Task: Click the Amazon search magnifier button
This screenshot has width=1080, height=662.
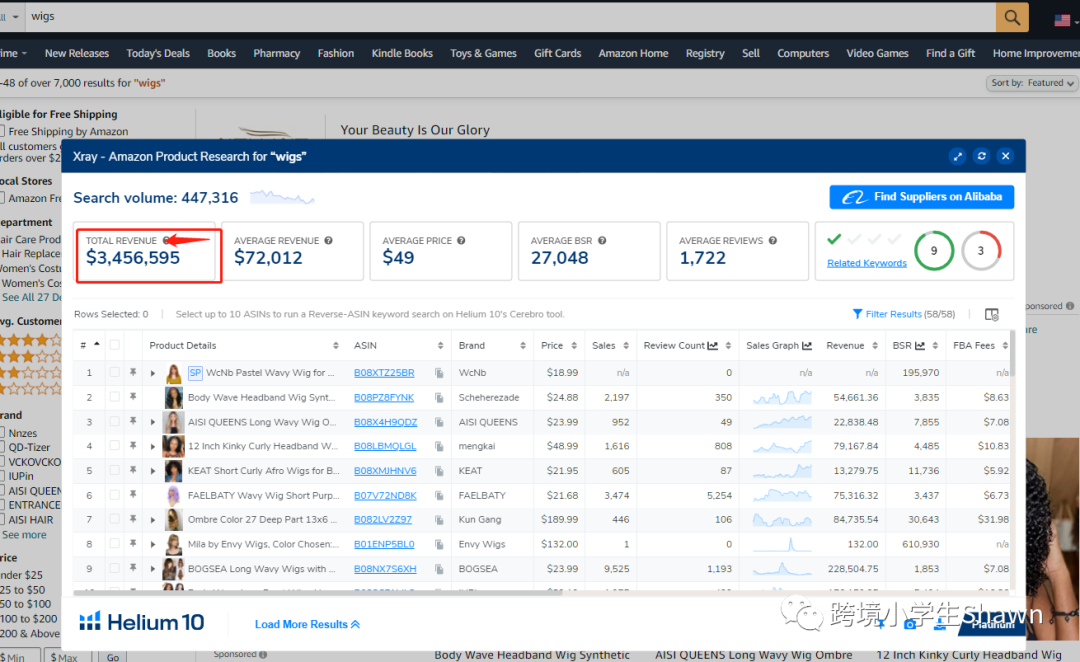Action: pos(1011,16)
